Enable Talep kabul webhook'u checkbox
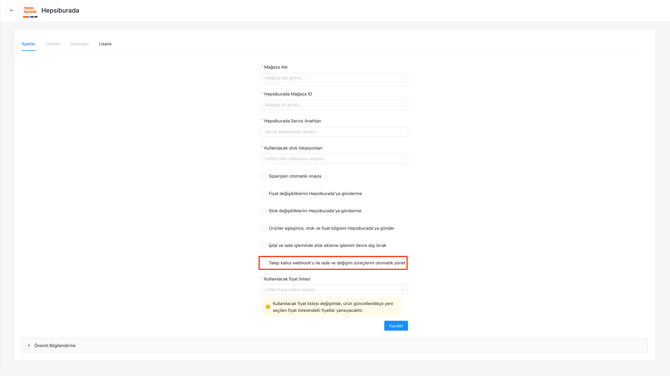This screenshot has height=376, width=670. point(264,263)
